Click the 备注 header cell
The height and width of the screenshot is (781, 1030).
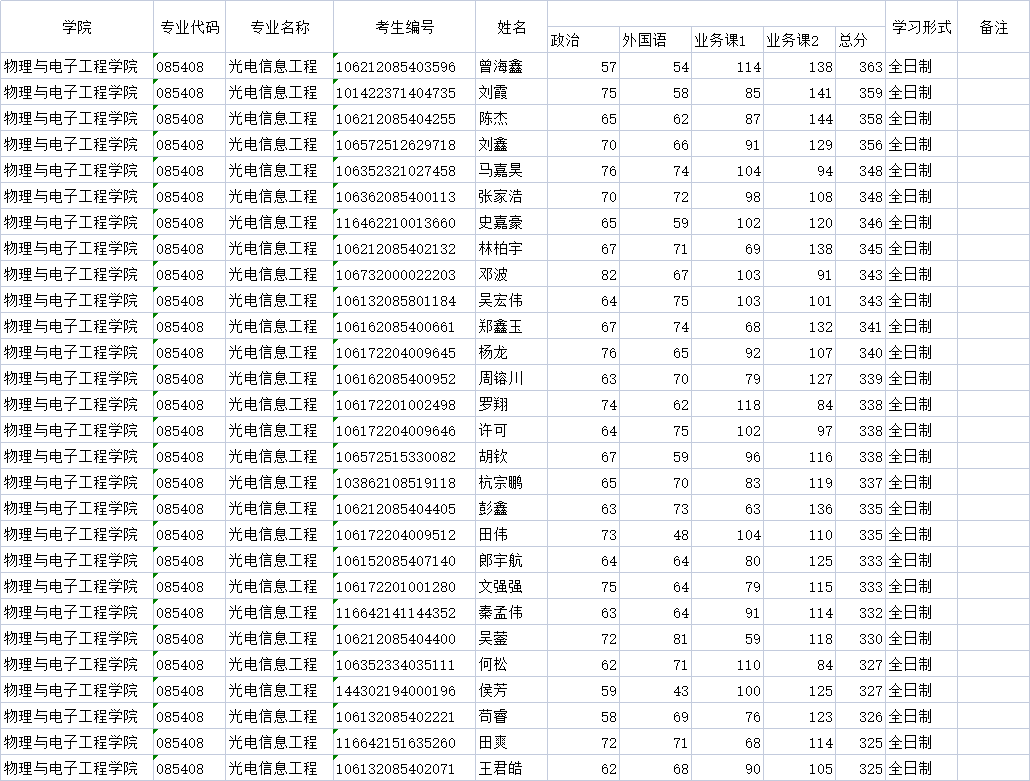tap(993, 27)
